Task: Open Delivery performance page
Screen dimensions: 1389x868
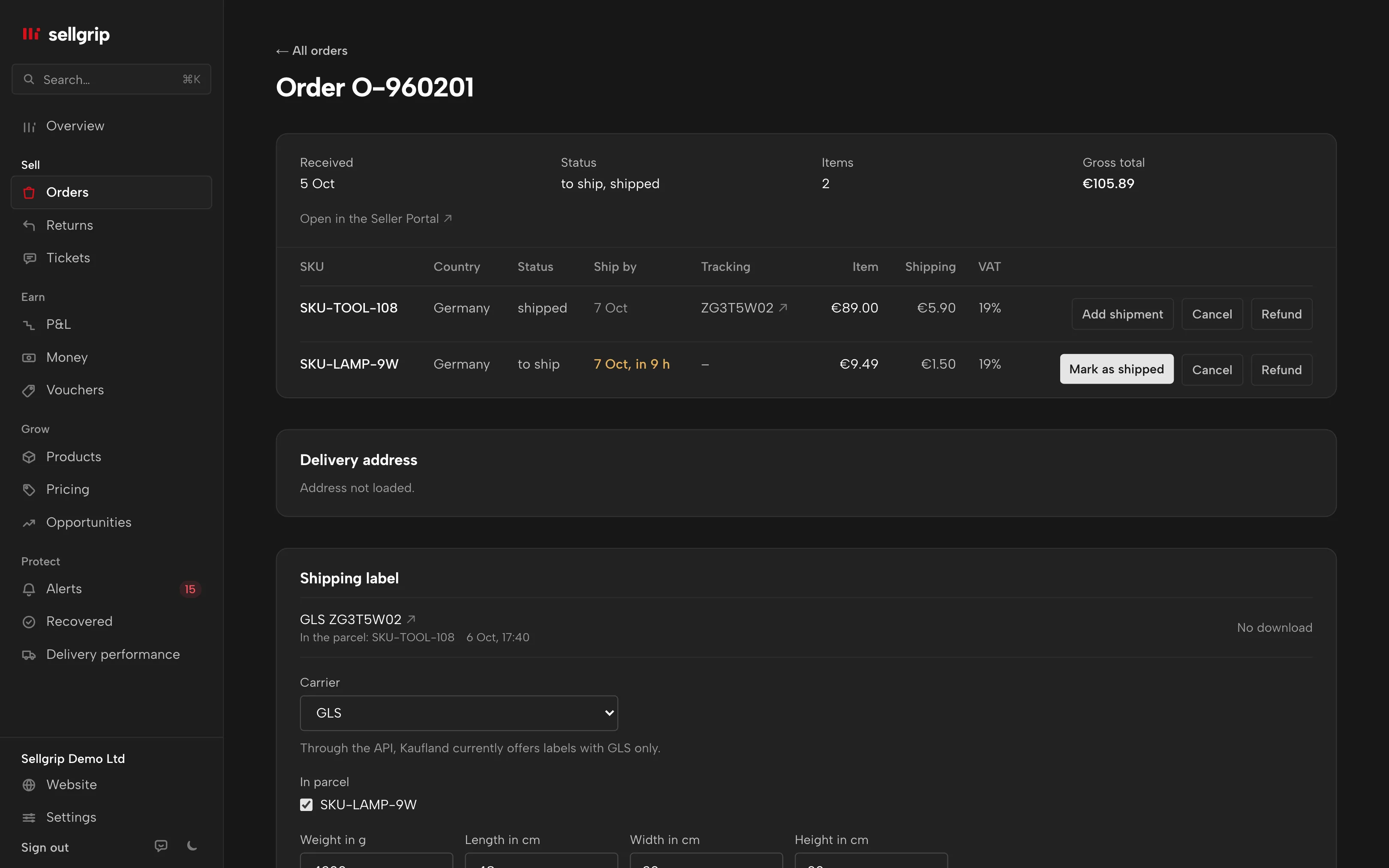Action: click(x=111, y=655)
